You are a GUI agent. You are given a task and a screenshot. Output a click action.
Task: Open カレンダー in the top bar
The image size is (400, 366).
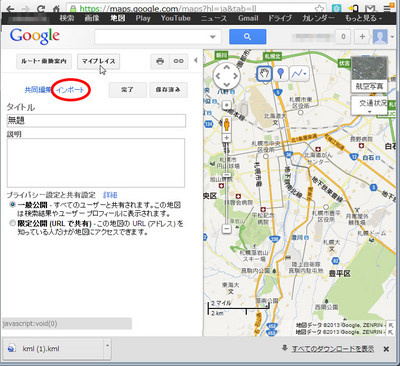point(318,18)
